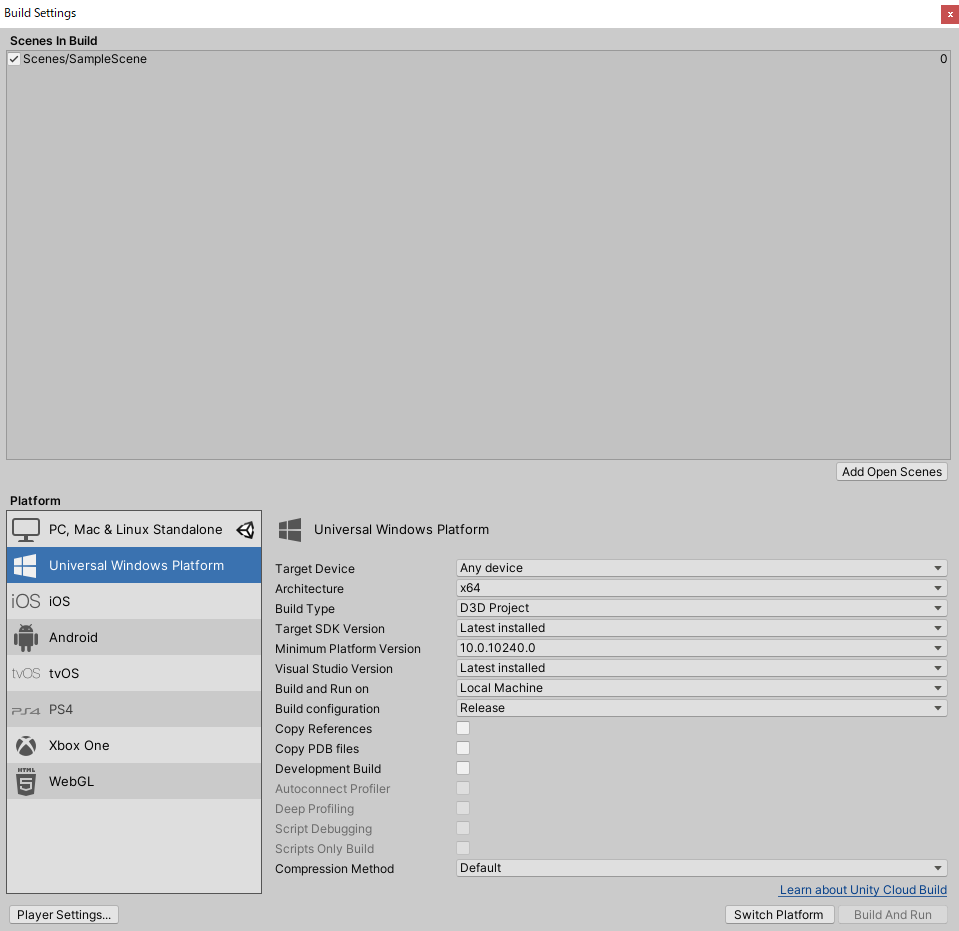Click the Windows logo in the settings header
This screenshot has width=959, height=931.
290,530
